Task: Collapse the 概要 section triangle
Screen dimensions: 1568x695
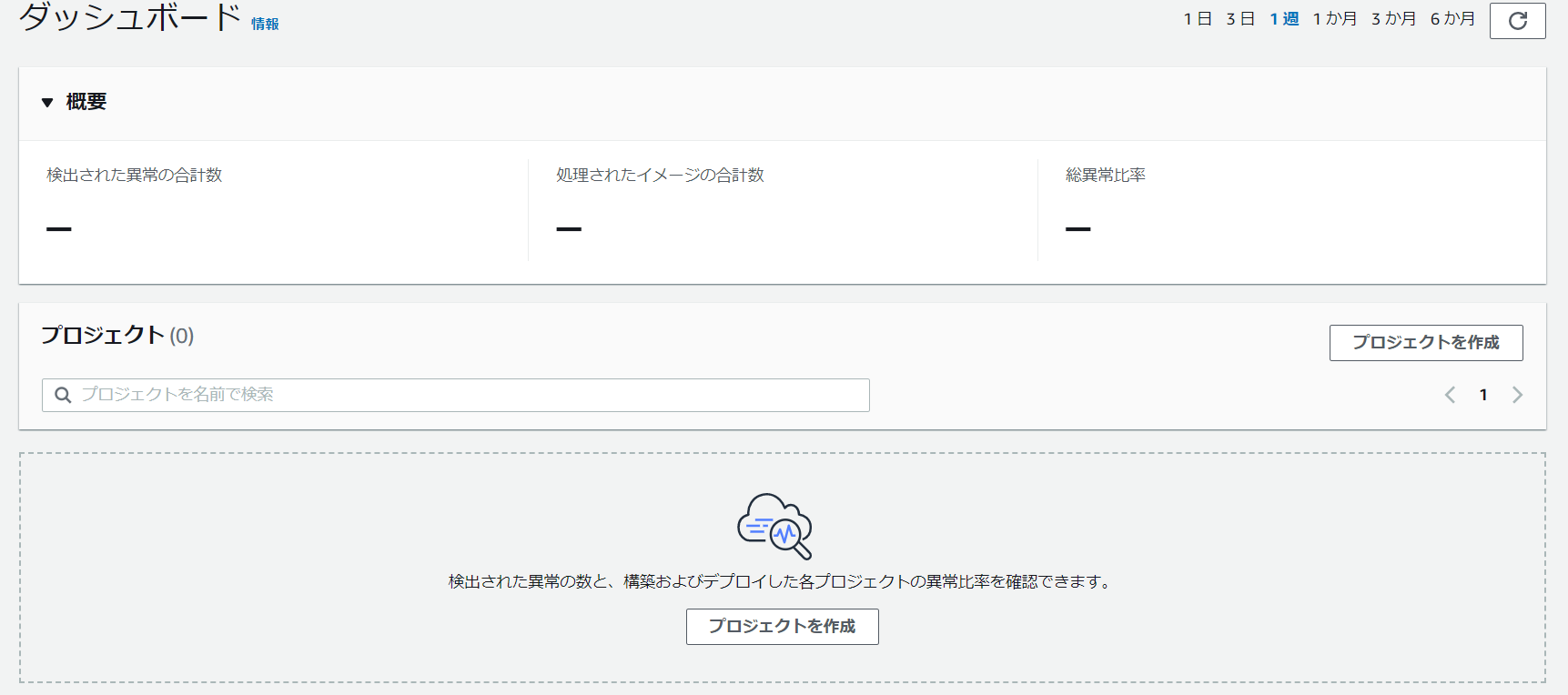Action: pos(47,102)
